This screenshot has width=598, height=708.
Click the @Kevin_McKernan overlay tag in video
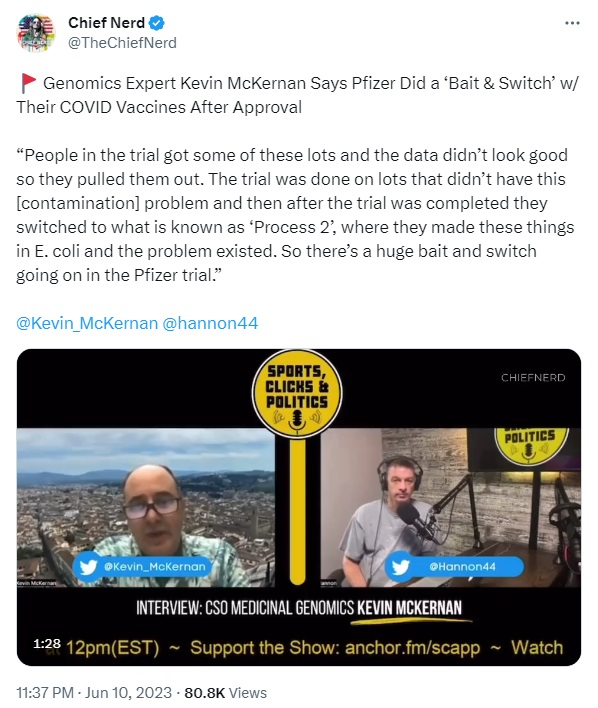click(143, 566)
